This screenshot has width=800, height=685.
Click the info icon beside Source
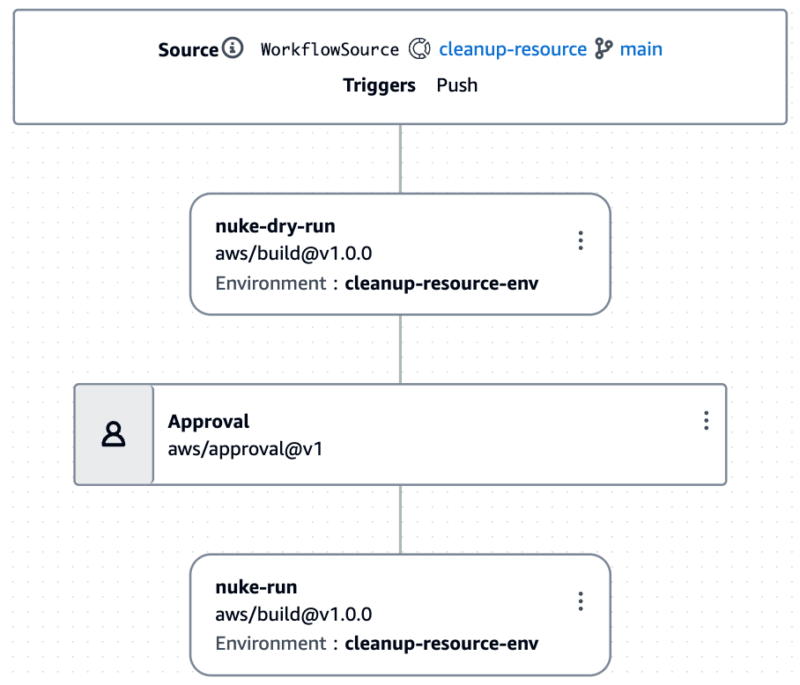point(233,48)
